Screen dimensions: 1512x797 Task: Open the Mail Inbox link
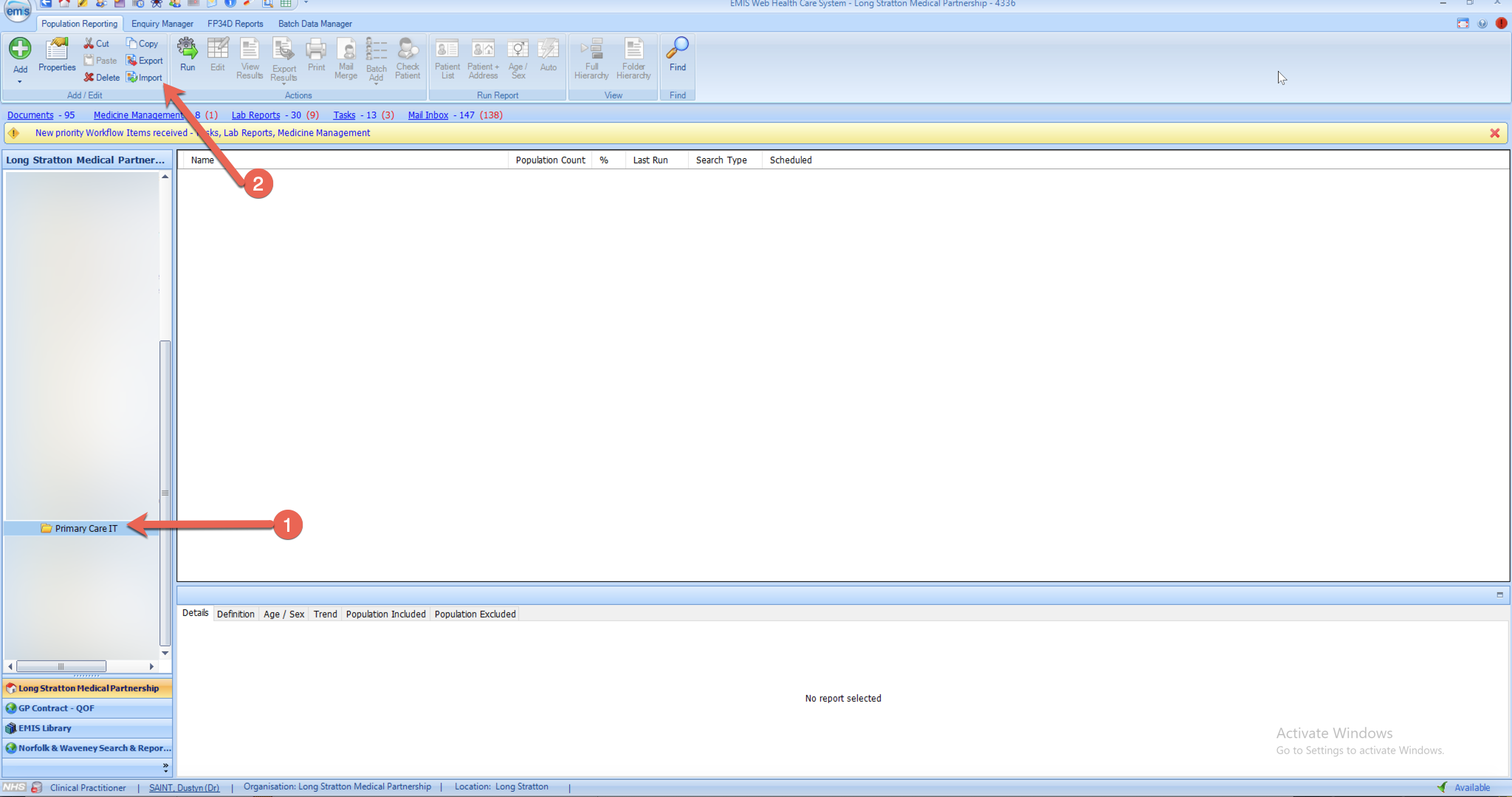click(428, 115)
